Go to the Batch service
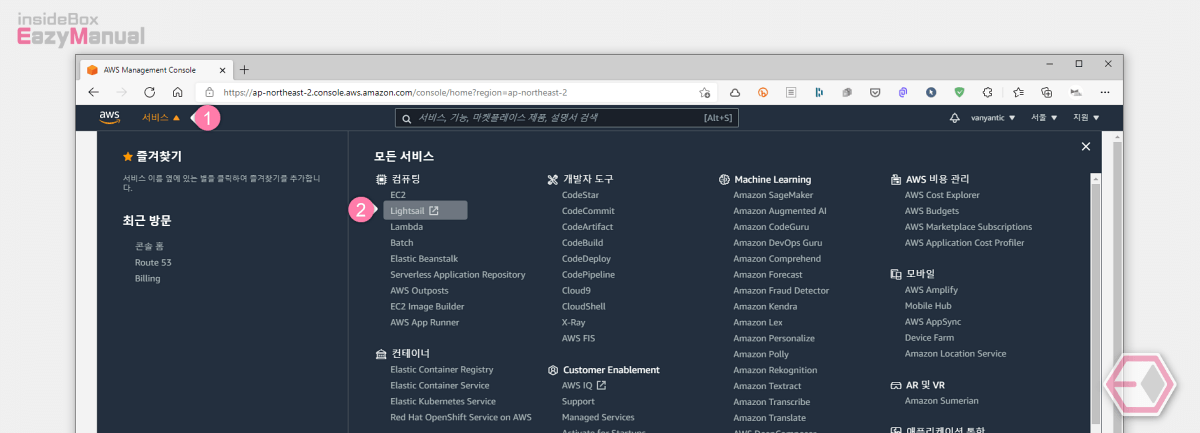The width and height of the screenshot is (1200, 433). point(402,243)
